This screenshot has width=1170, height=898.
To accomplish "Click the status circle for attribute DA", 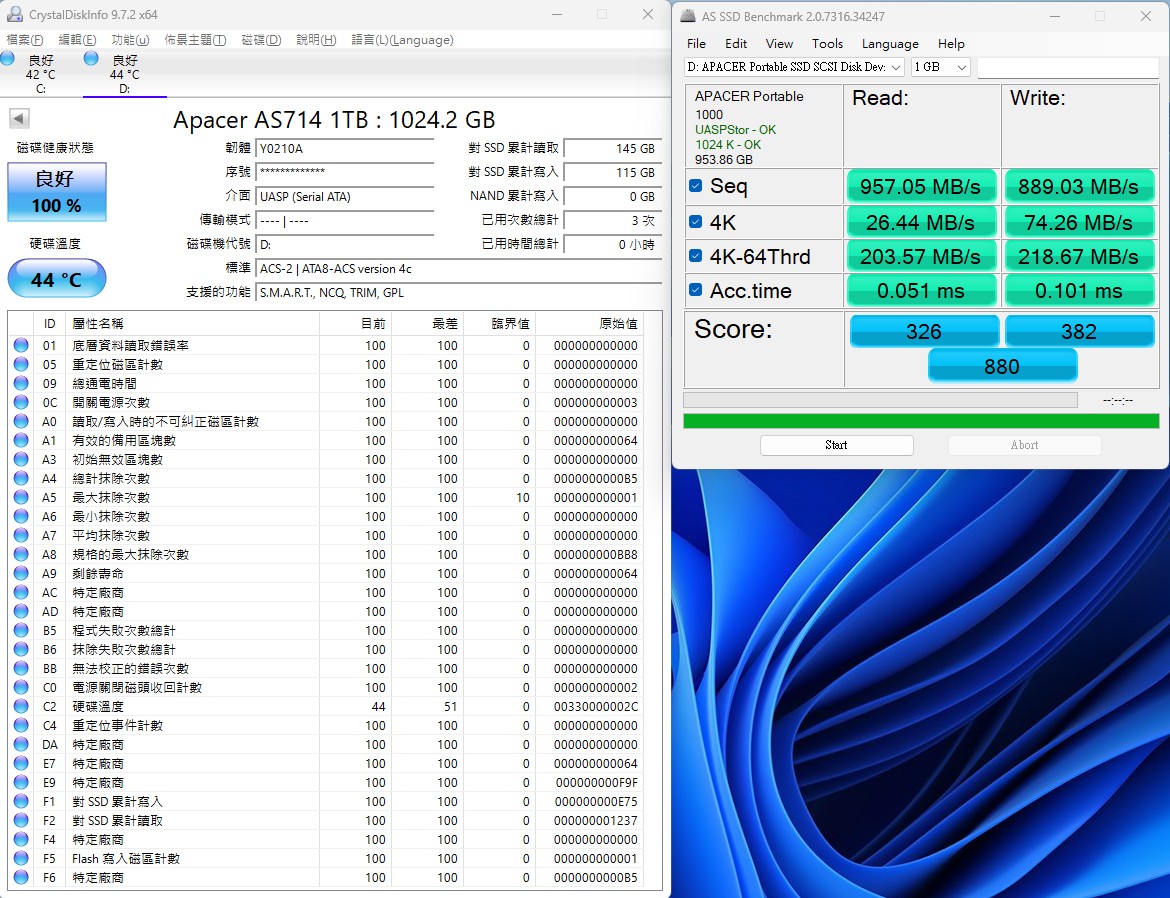I will (21, 744).
